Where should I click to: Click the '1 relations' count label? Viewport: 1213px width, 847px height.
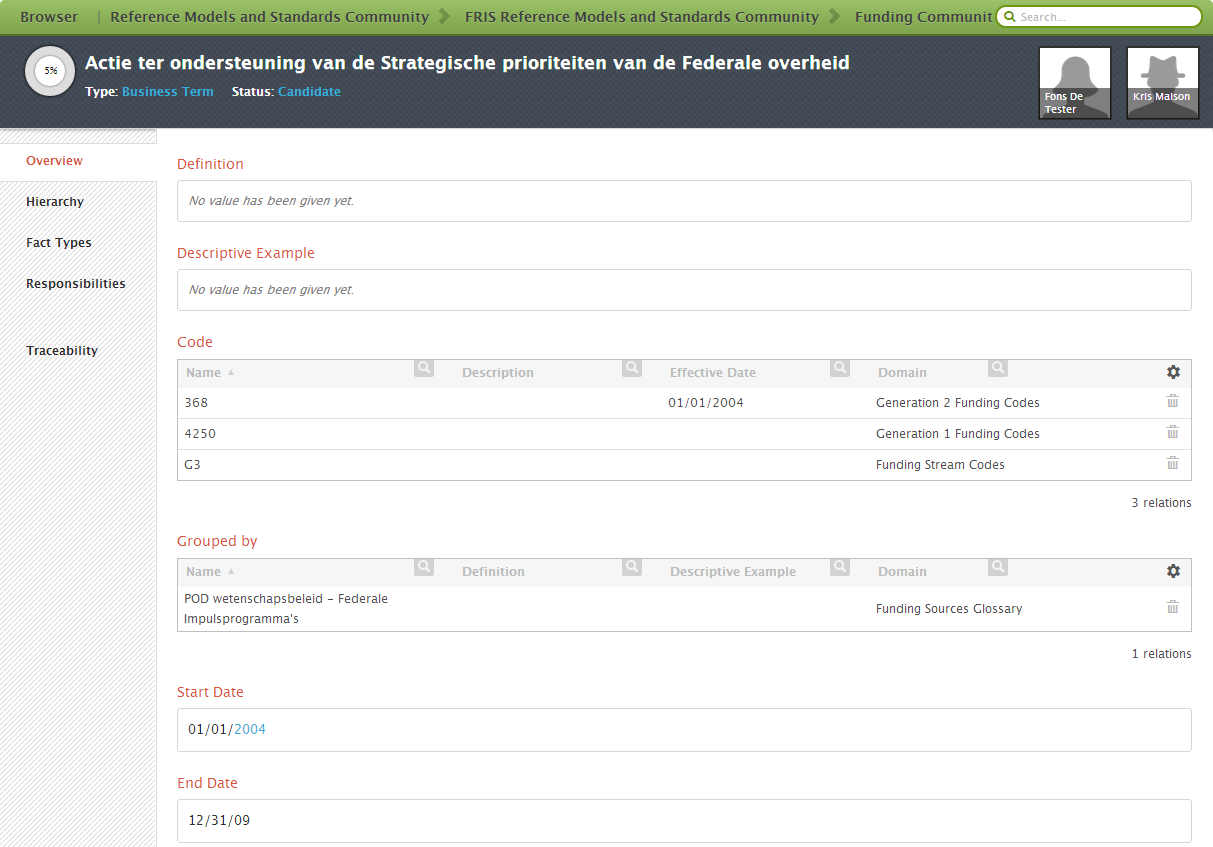coord(1161,654)
